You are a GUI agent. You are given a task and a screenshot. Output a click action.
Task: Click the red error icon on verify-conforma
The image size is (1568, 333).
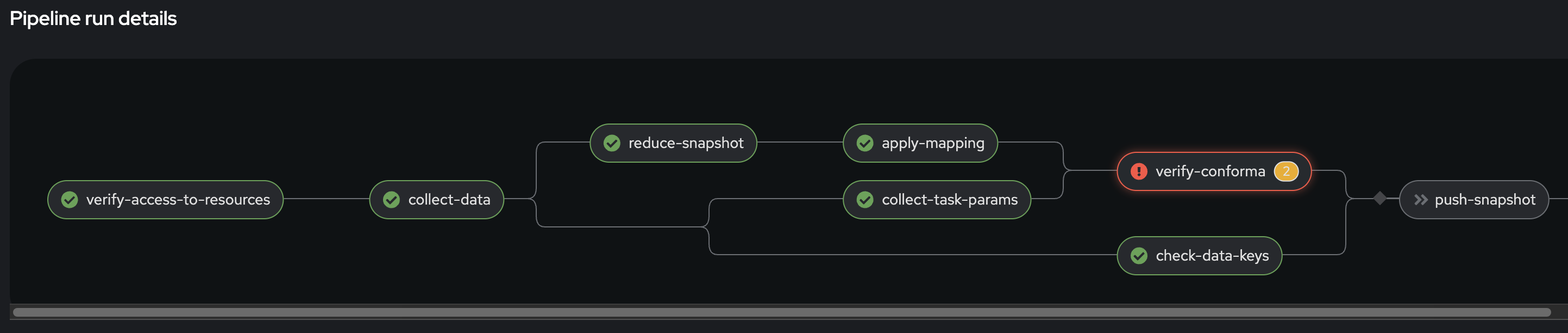[1139, 171]
